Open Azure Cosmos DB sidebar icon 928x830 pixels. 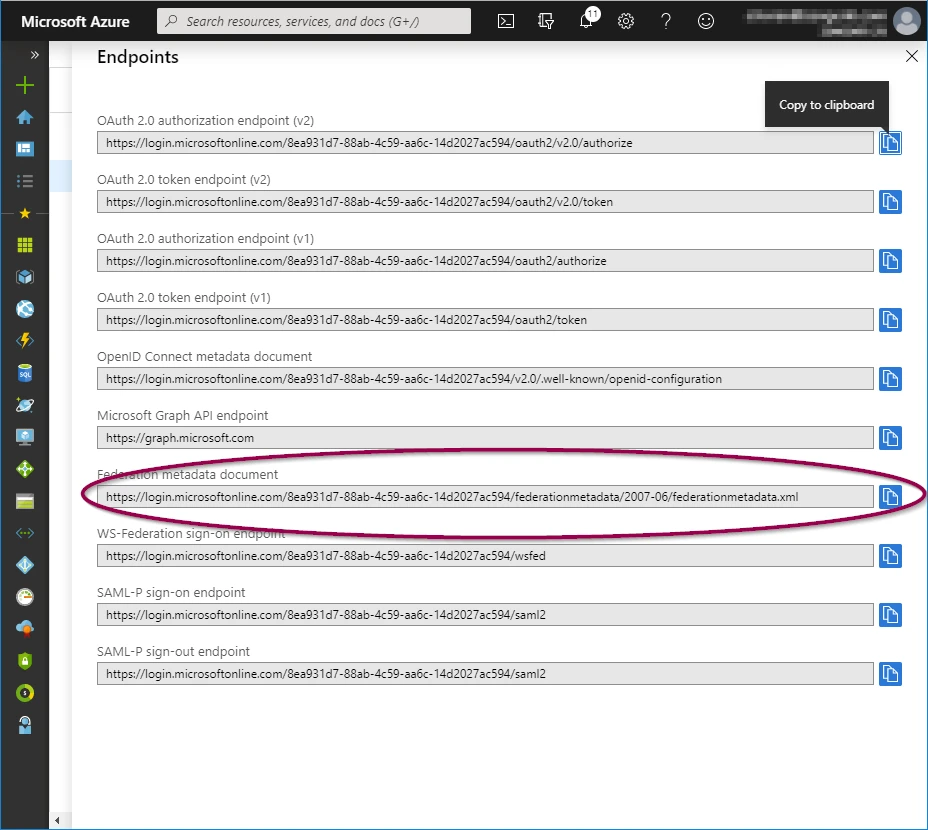26,405
